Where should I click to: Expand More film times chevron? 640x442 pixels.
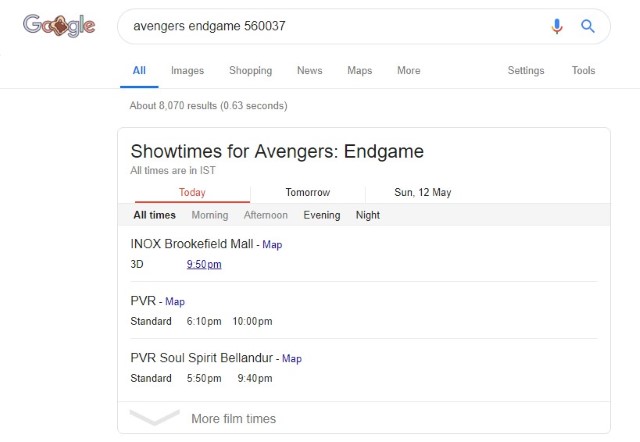pyautogui.click(x=154, y=418)
